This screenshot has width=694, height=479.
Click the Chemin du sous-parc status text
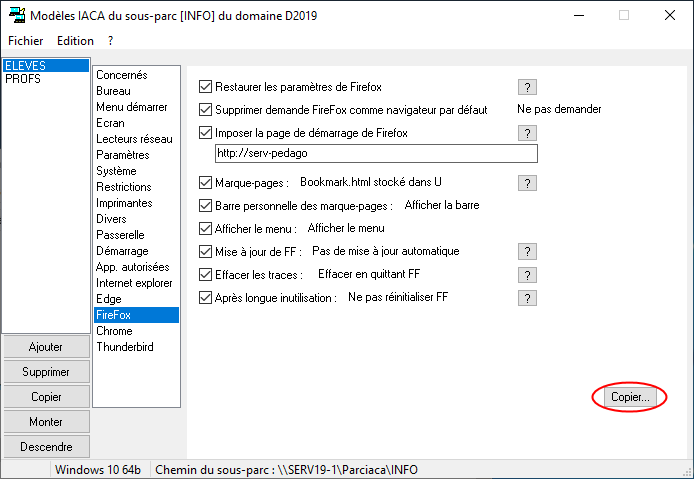286,470
